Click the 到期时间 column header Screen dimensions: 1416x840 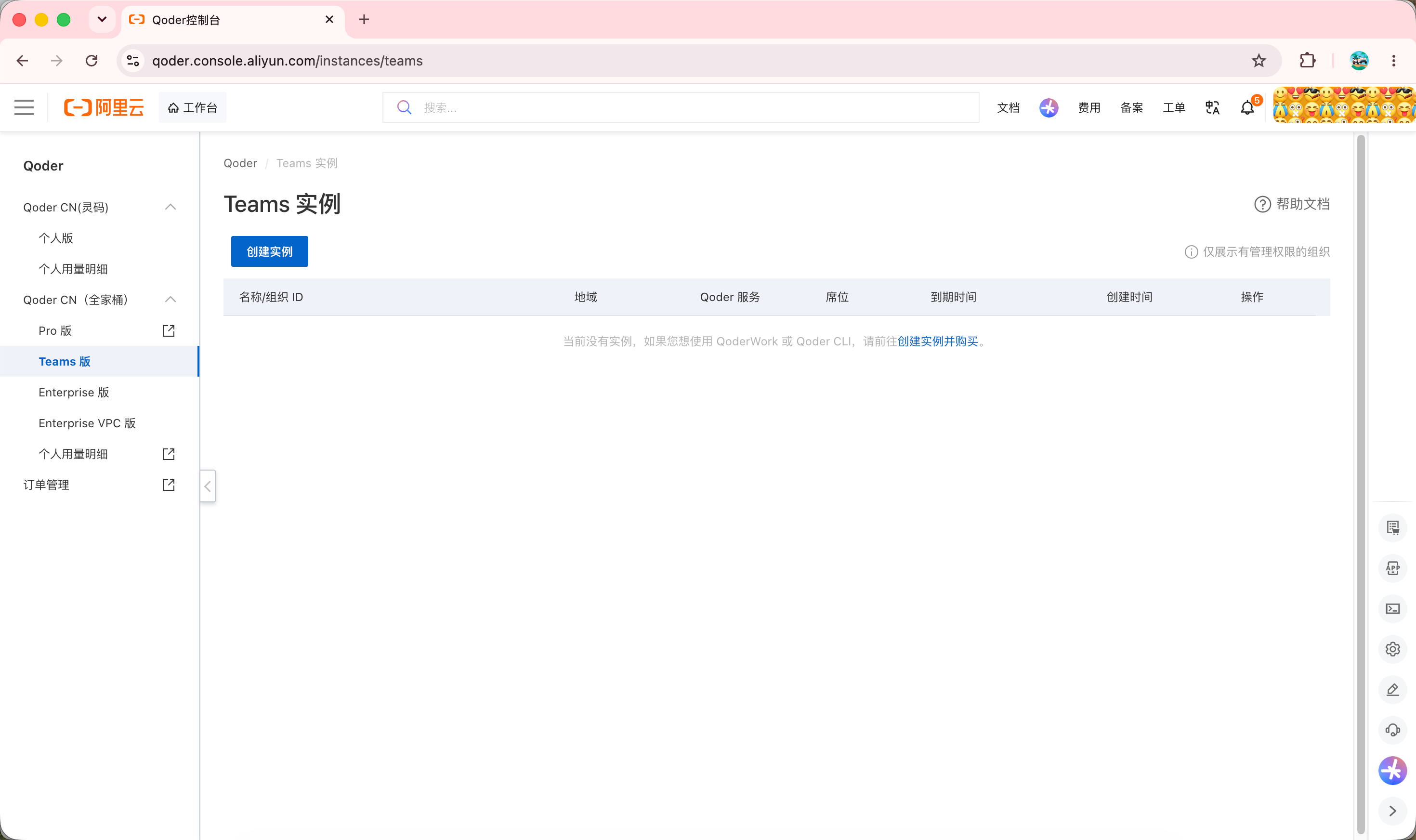point(953,297)
